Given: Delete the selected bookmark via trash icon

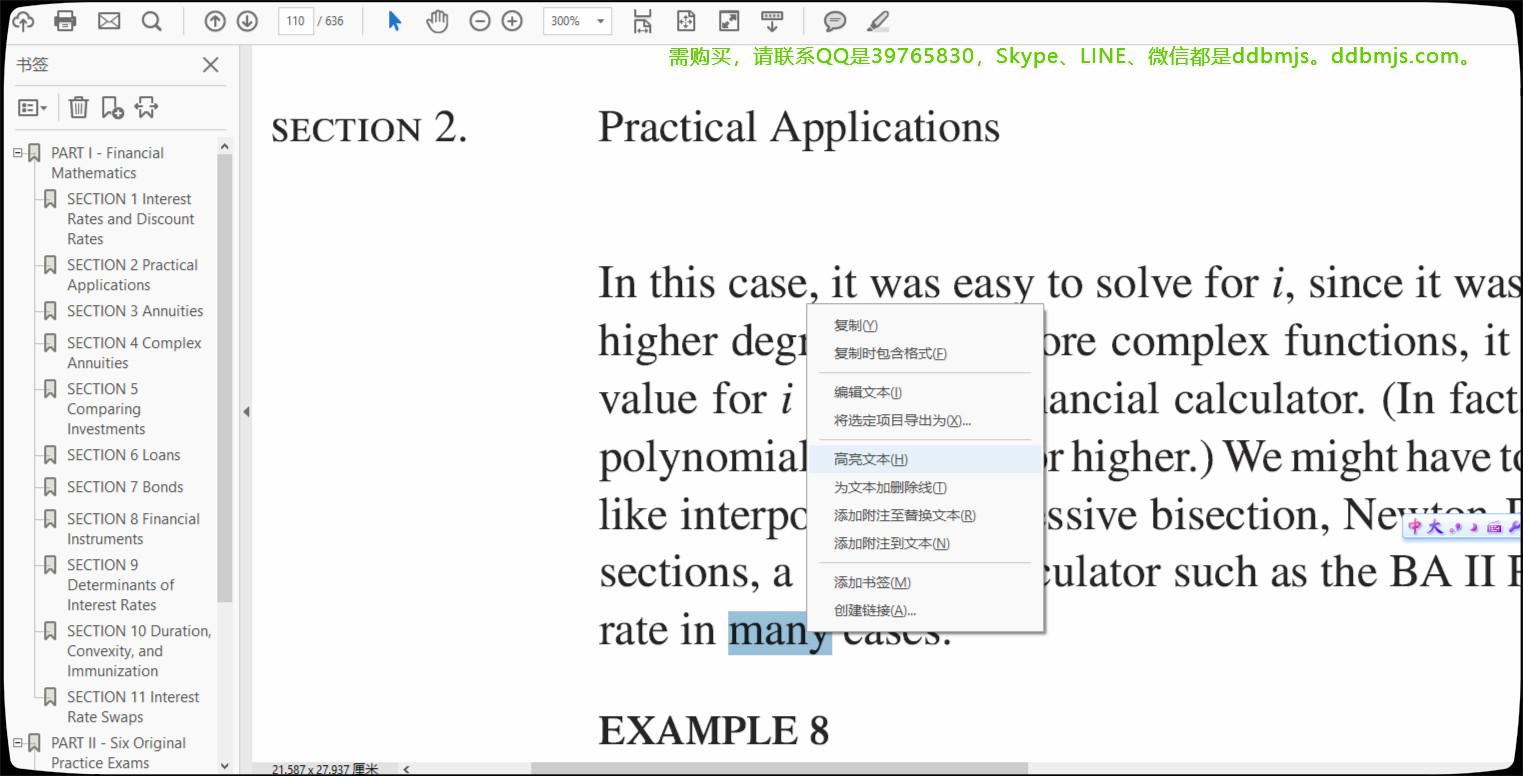Looking at the screenshot, I should coord(78,107).
